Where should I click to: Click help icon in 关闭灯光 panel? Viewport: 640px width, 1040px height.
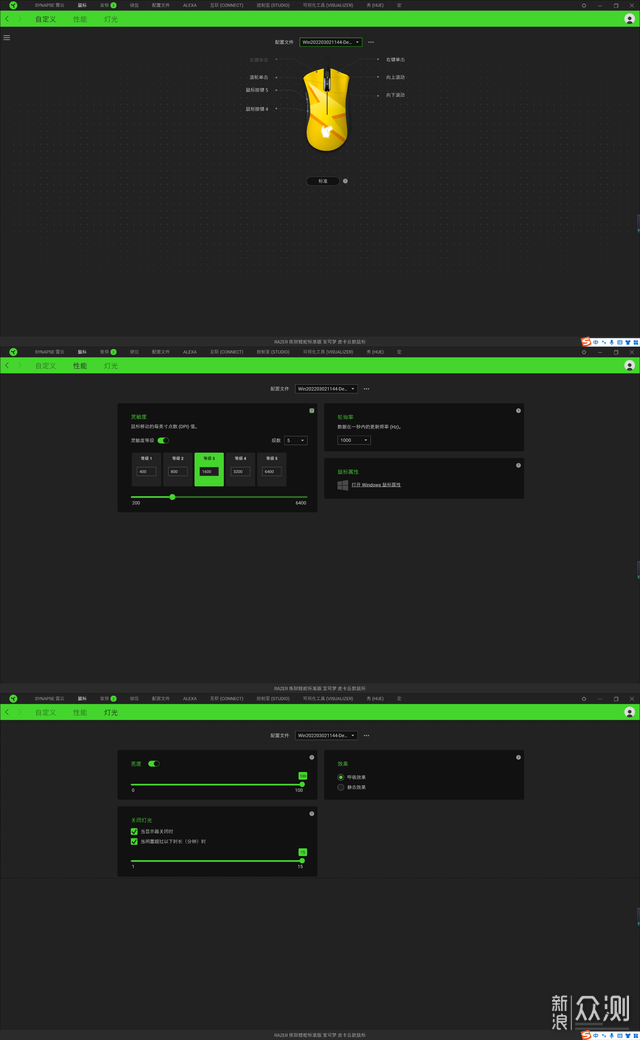(x=312, y=813)
